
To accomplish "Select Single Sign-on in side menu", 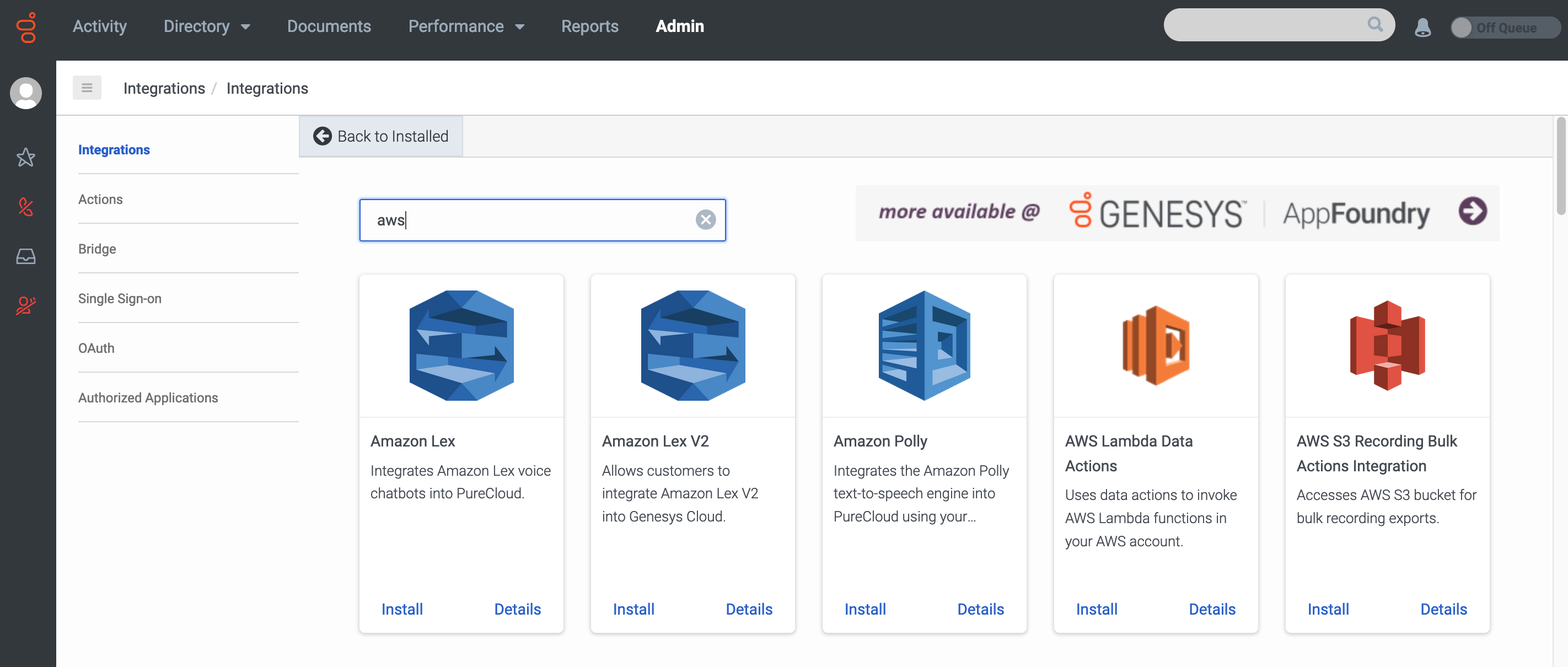I will (120, 298).
